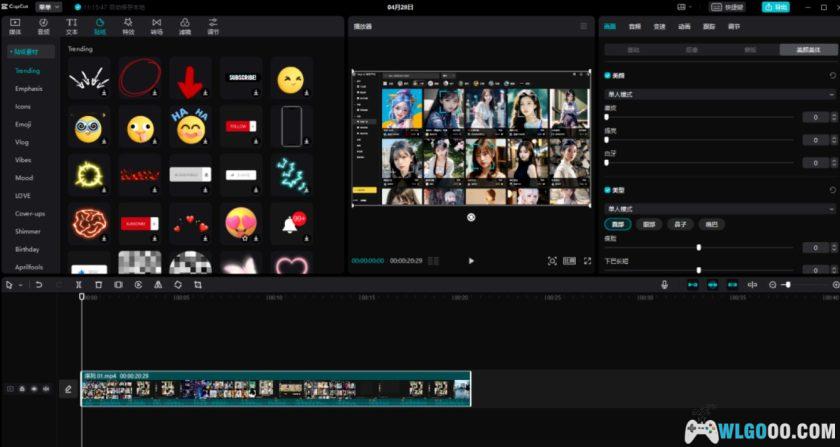The height and width of the screenshot is (447, 840).
Task: Switch to the second inspector tab (Audio)
Action: [x=634, y=26]
